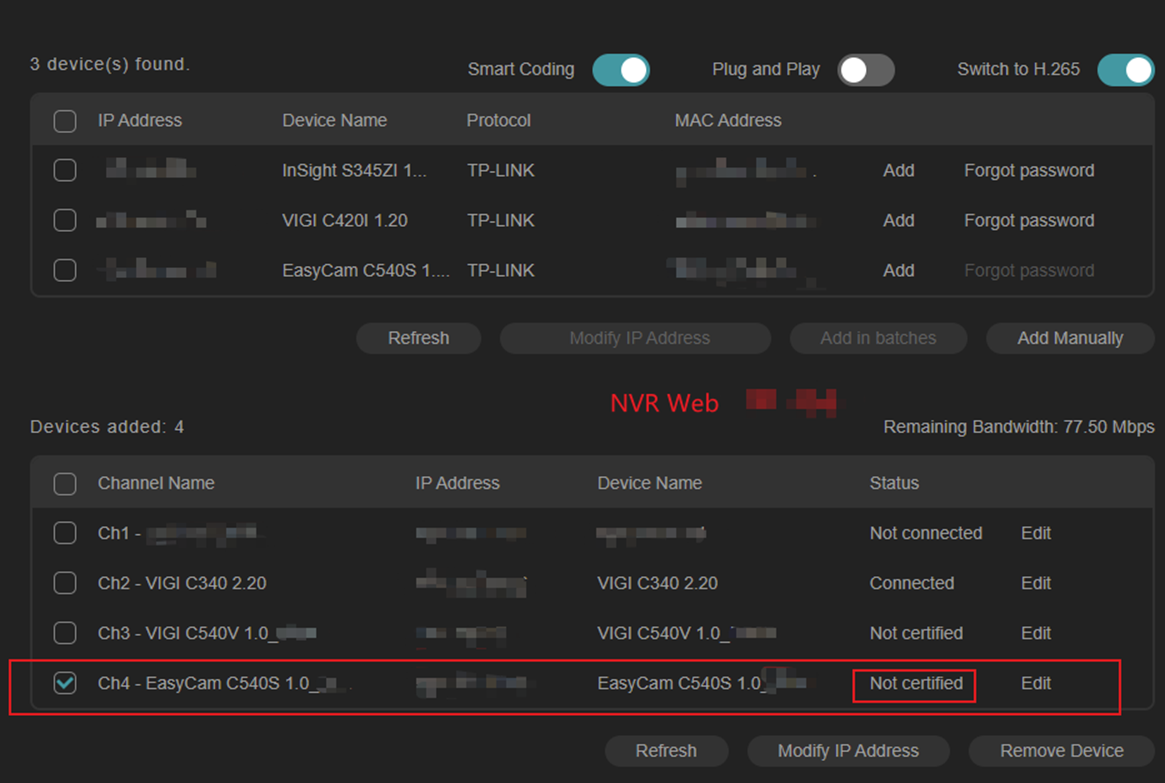
Task: Click the Remove Device button
Action: pos(1061,751)
